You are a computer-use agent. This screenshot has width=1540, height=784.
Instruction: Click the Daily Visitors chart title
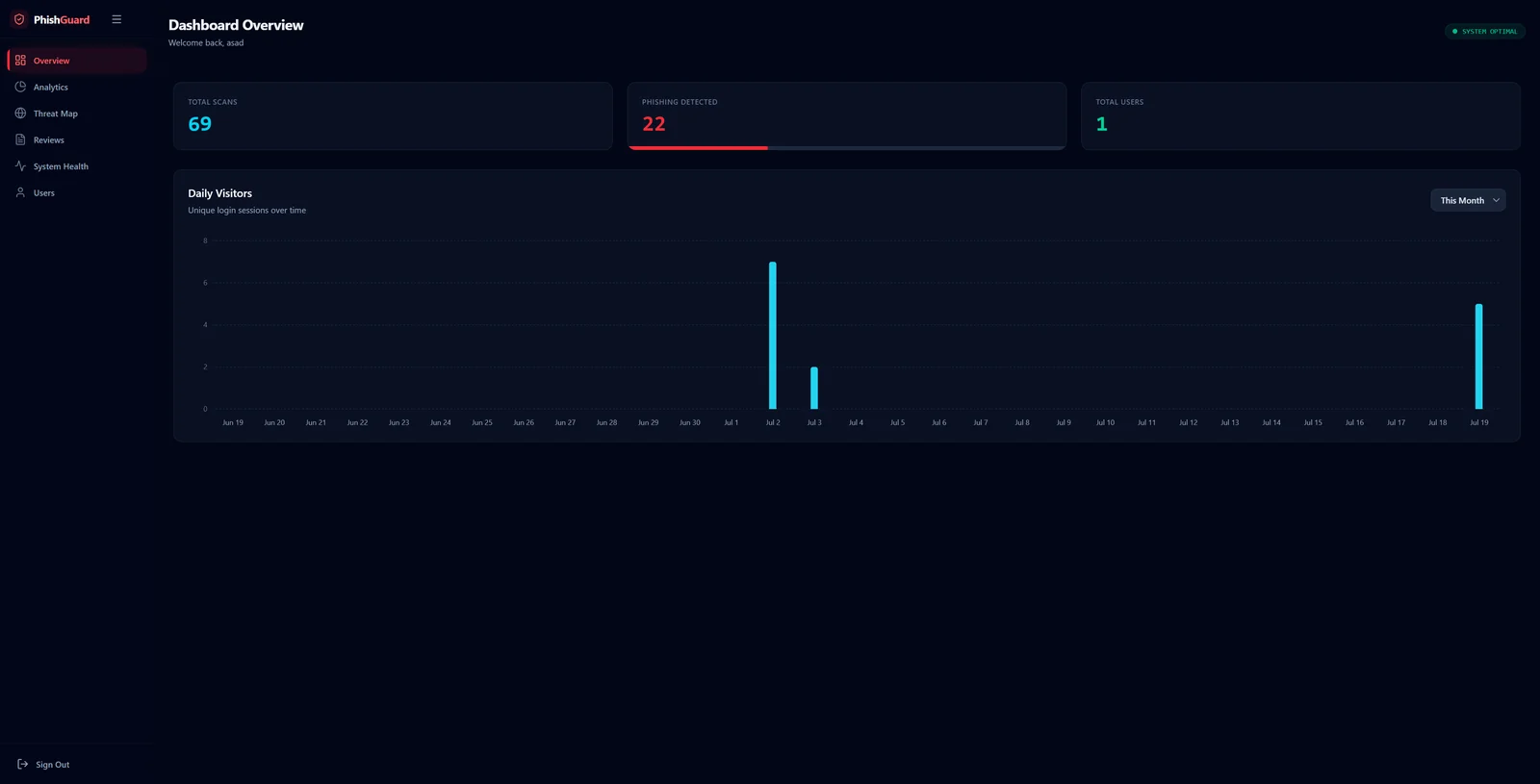click(220, 193)
